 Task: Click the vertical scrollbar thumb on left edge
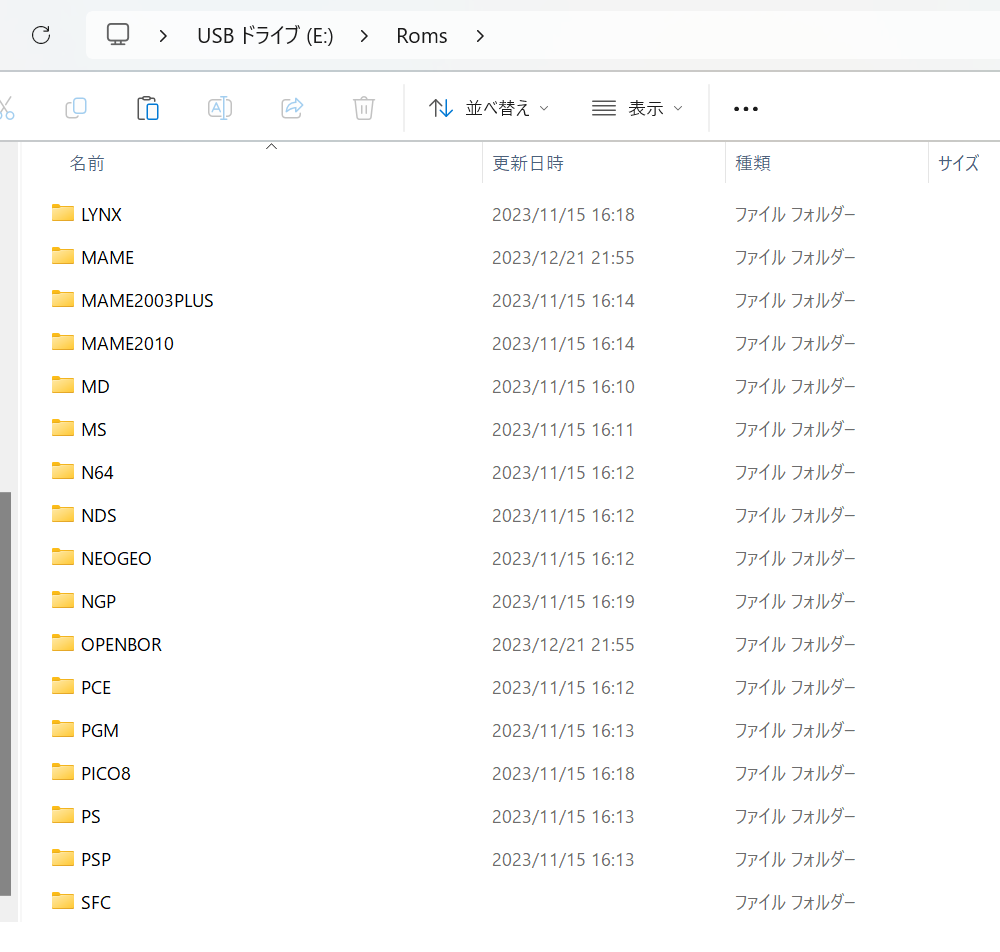tap(5, 694)
